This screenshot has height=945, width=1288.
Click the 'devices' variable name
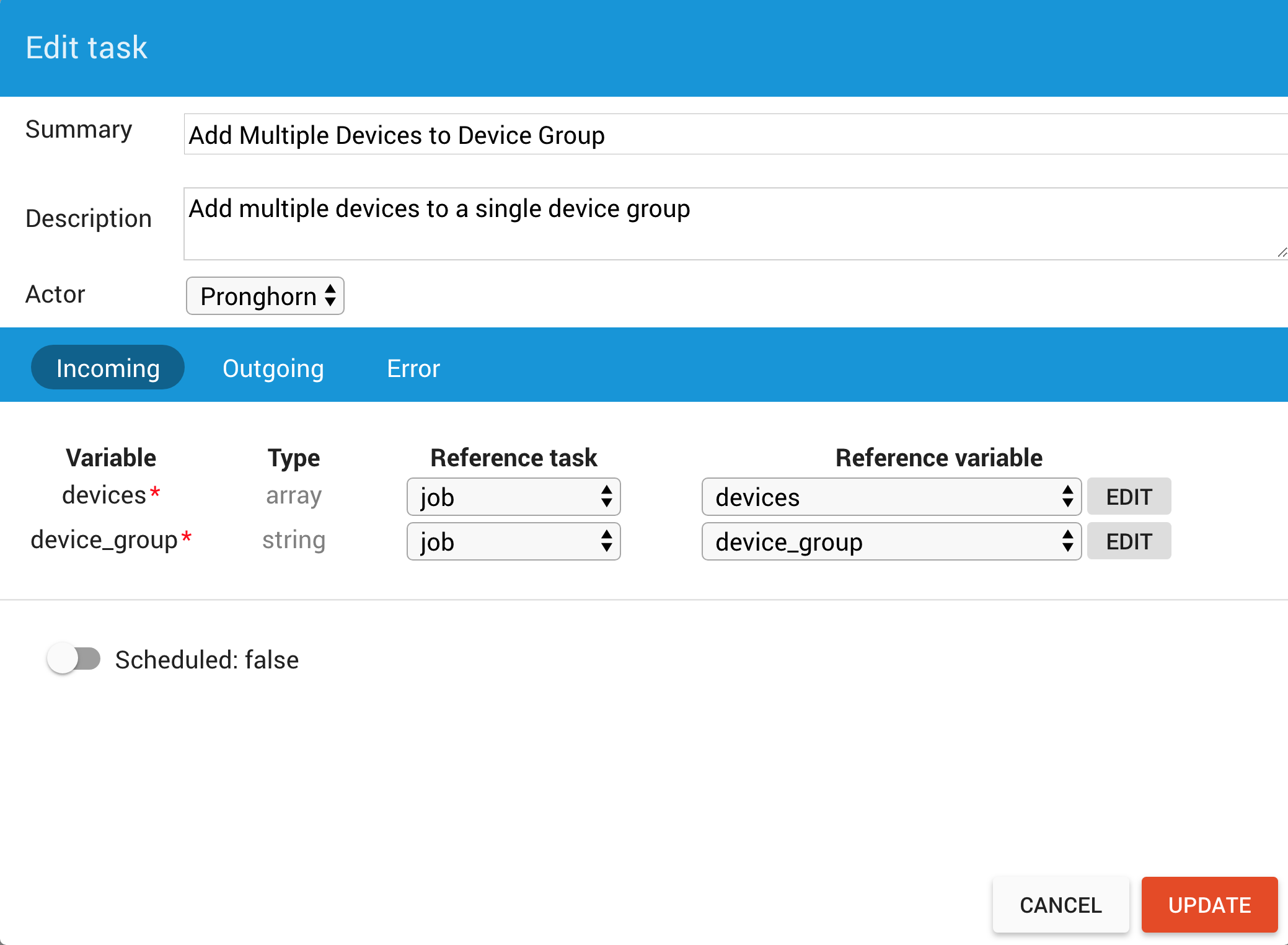(104, 495)
